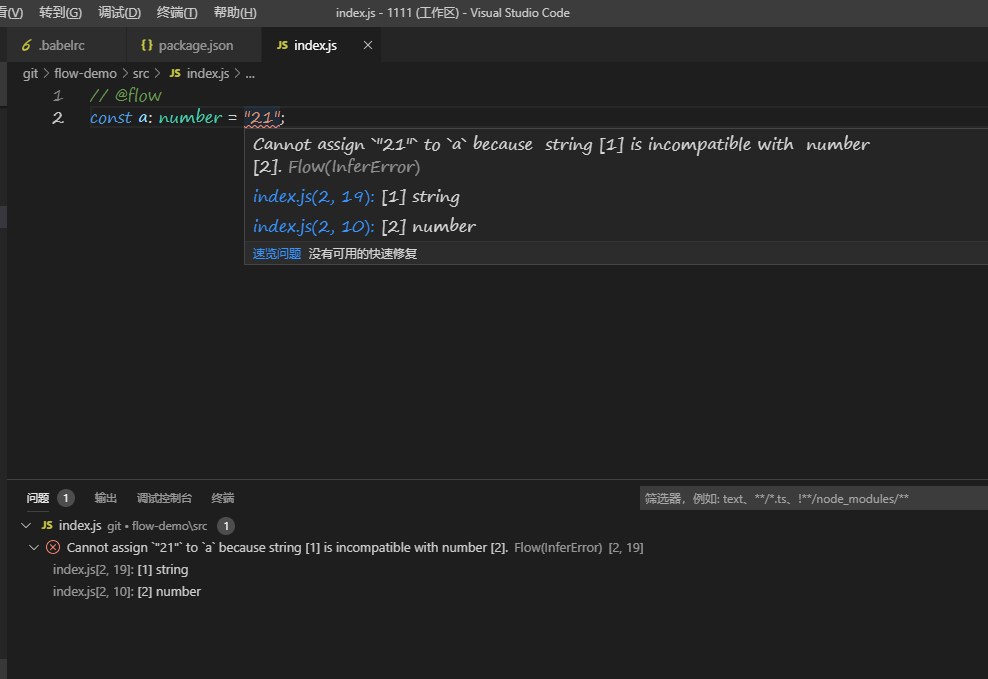The height and width of the screenshot is (679, 988).
Task: Click the braces icon on package.json tab
Action: [x=147, y=46]
